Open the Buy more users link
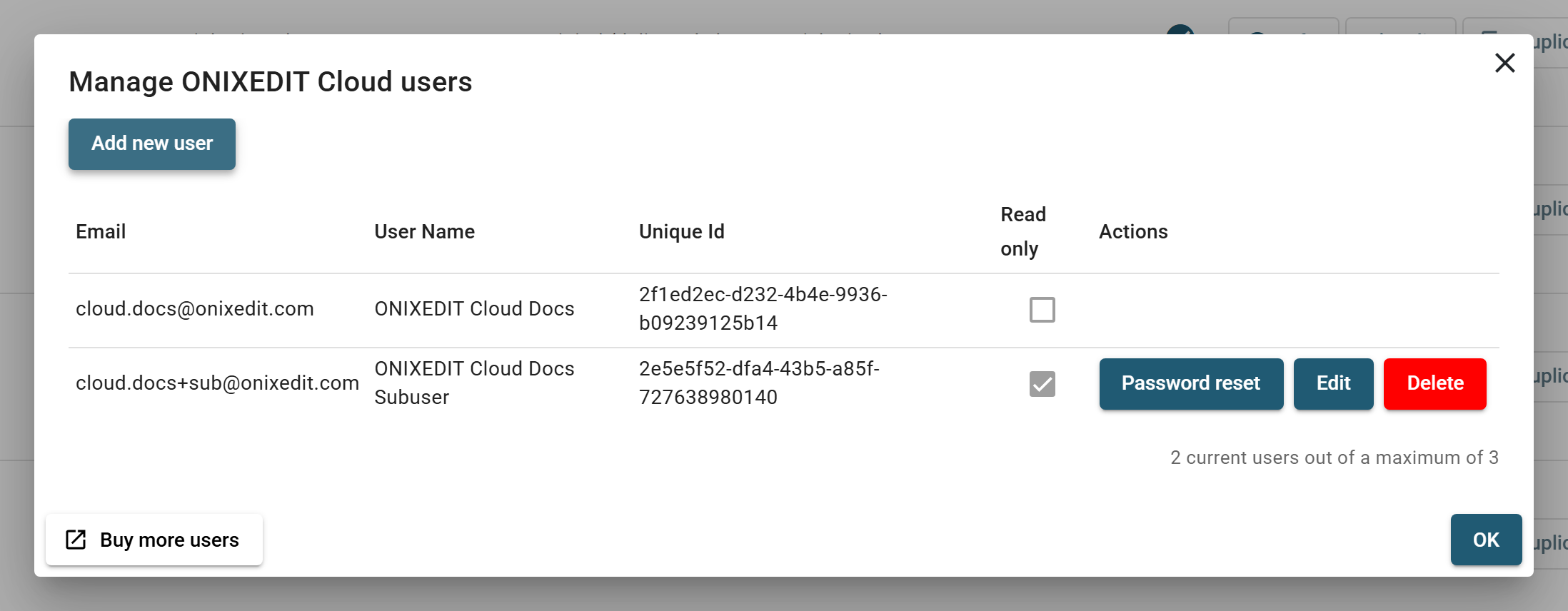The image size is (1568, 611). click(154, 540)
